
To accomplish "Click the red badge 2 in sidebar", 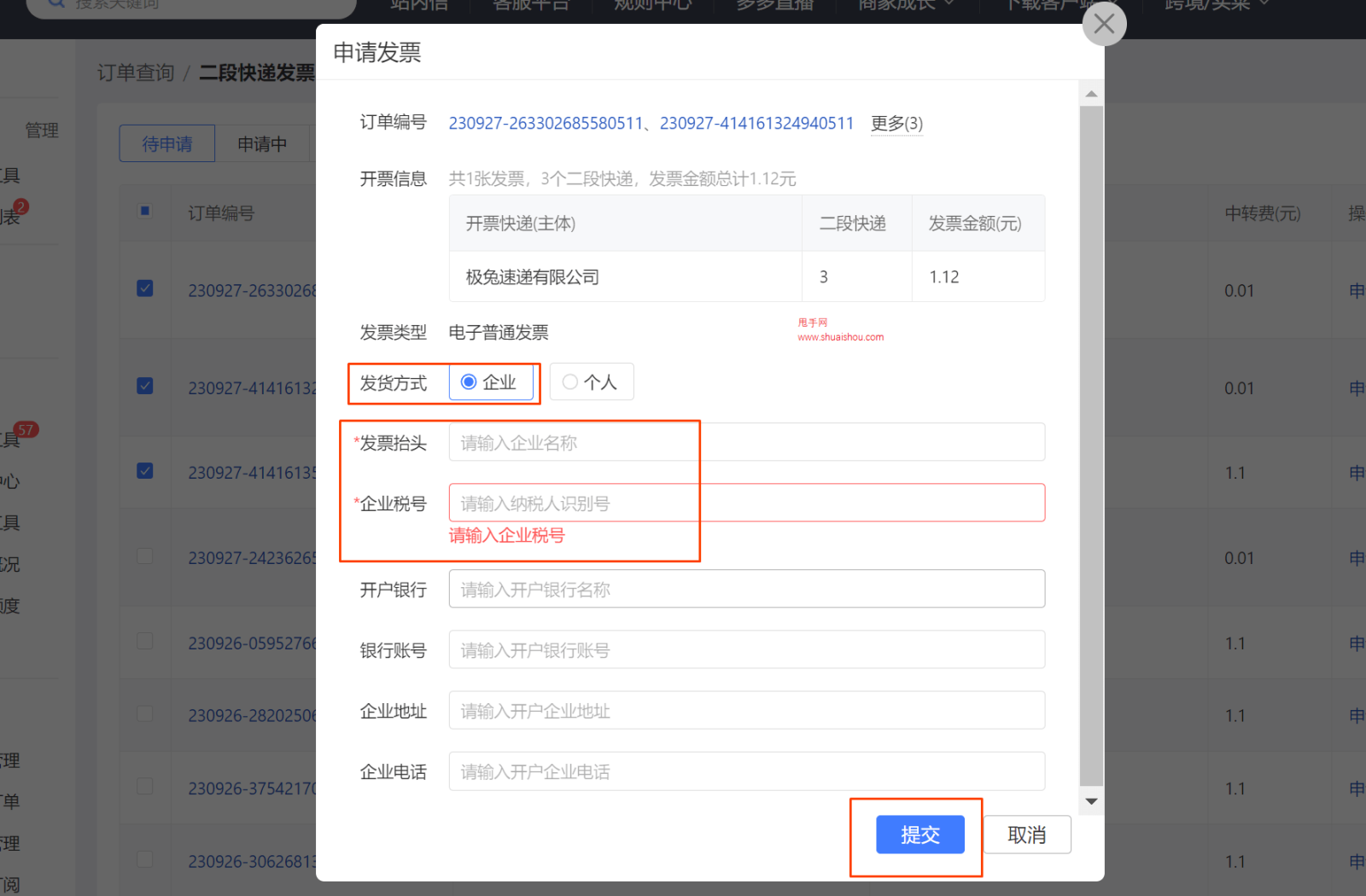I will [21, 207].
